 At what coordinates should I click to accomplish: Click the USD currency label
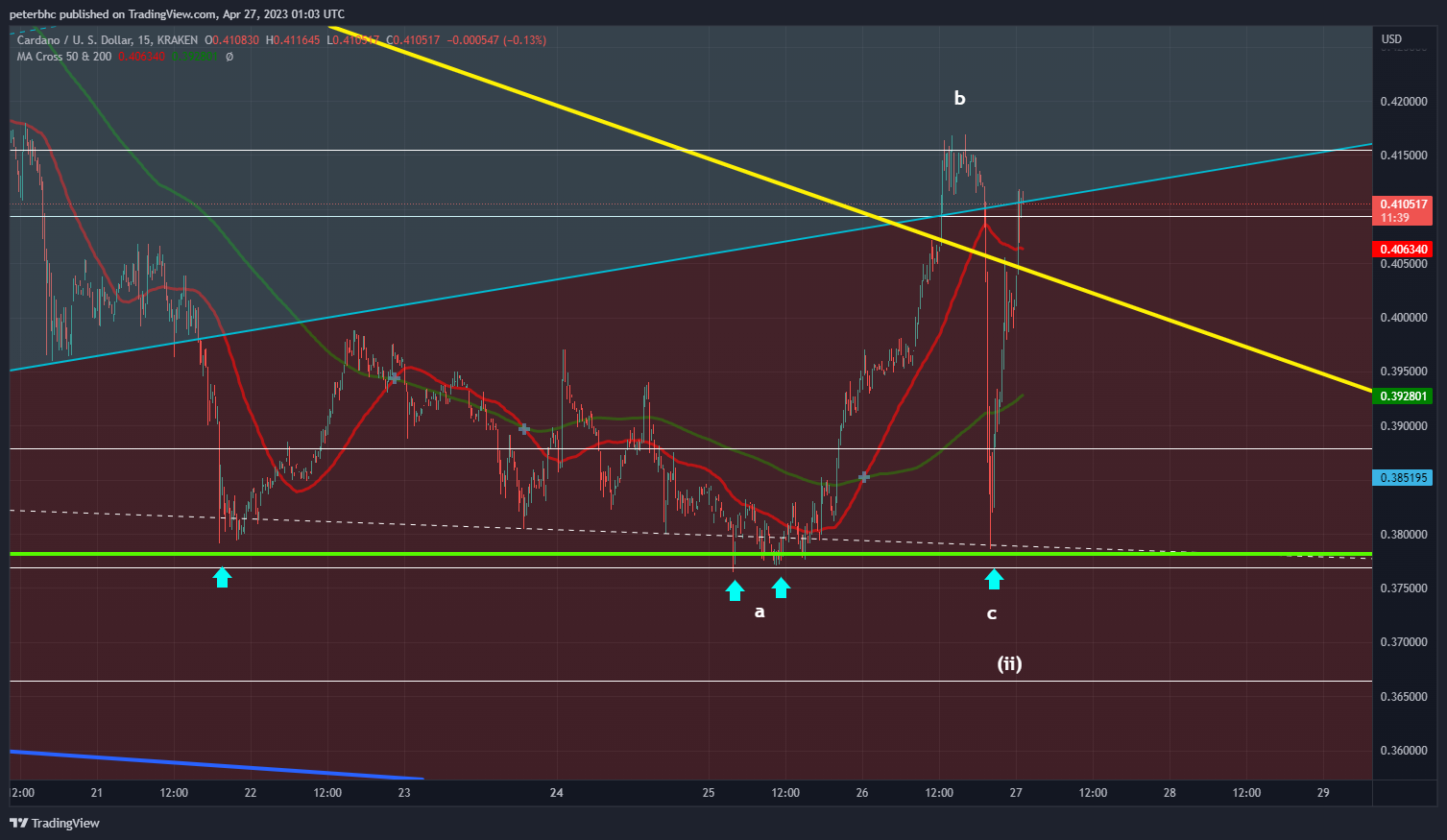point(1391,39)
